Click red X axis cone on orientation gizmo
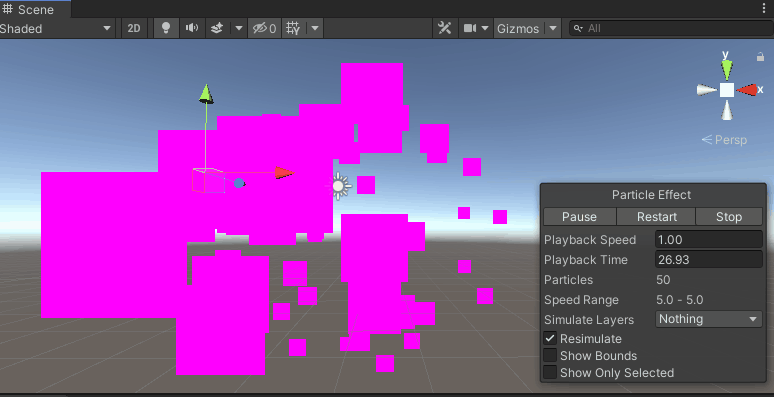The width and height of the screenshot is (774, 397). click(x=747, y=90)
